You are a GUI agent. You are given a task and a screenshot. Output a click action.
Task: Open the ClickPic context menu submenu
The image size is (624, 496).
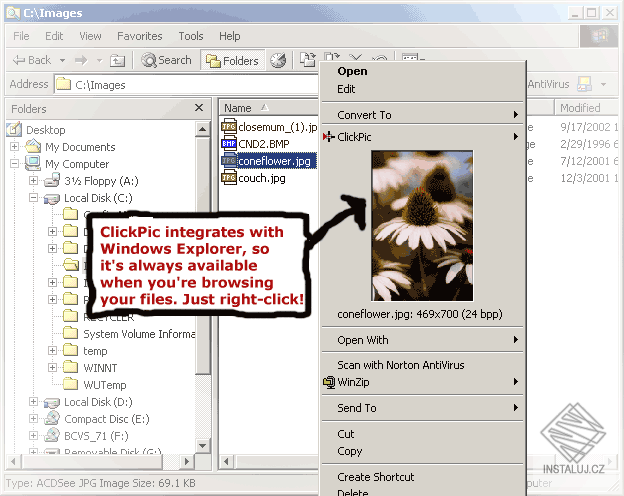422,137
